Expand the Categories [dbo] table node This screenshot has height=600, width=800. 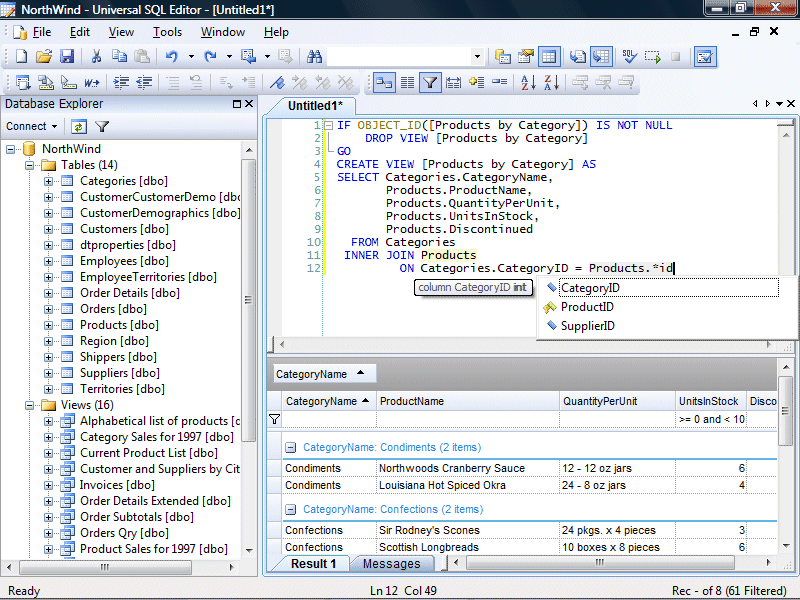[48, 181]
